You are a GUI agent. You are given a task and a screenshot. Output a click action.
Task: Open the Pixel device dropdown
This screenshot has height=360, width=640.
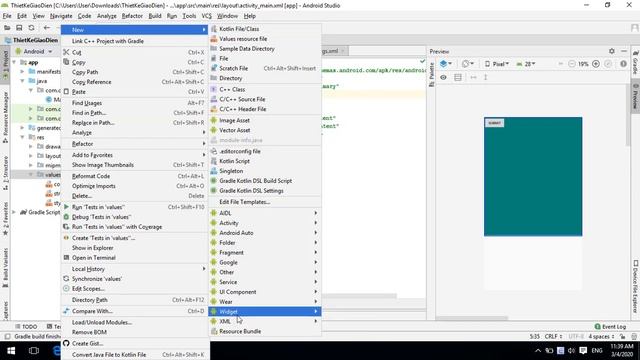(x=497, y=64)
